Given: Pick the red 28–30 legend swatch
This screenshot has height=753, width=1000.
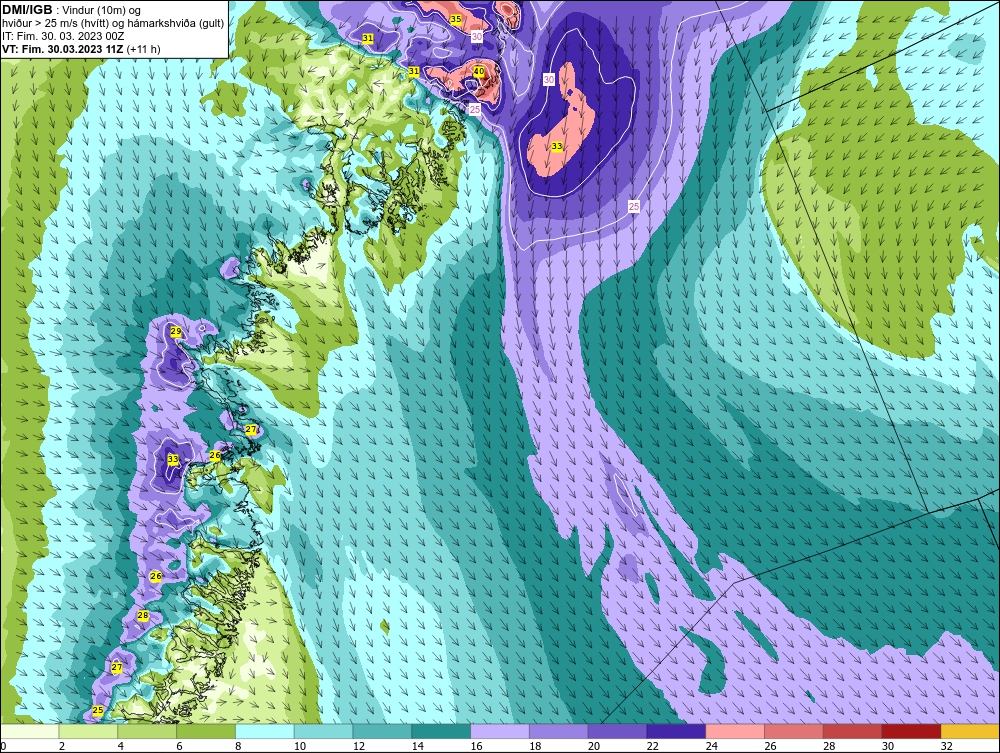Looking at the screenshot, I should pyautogui.click(x=852, y=731).
